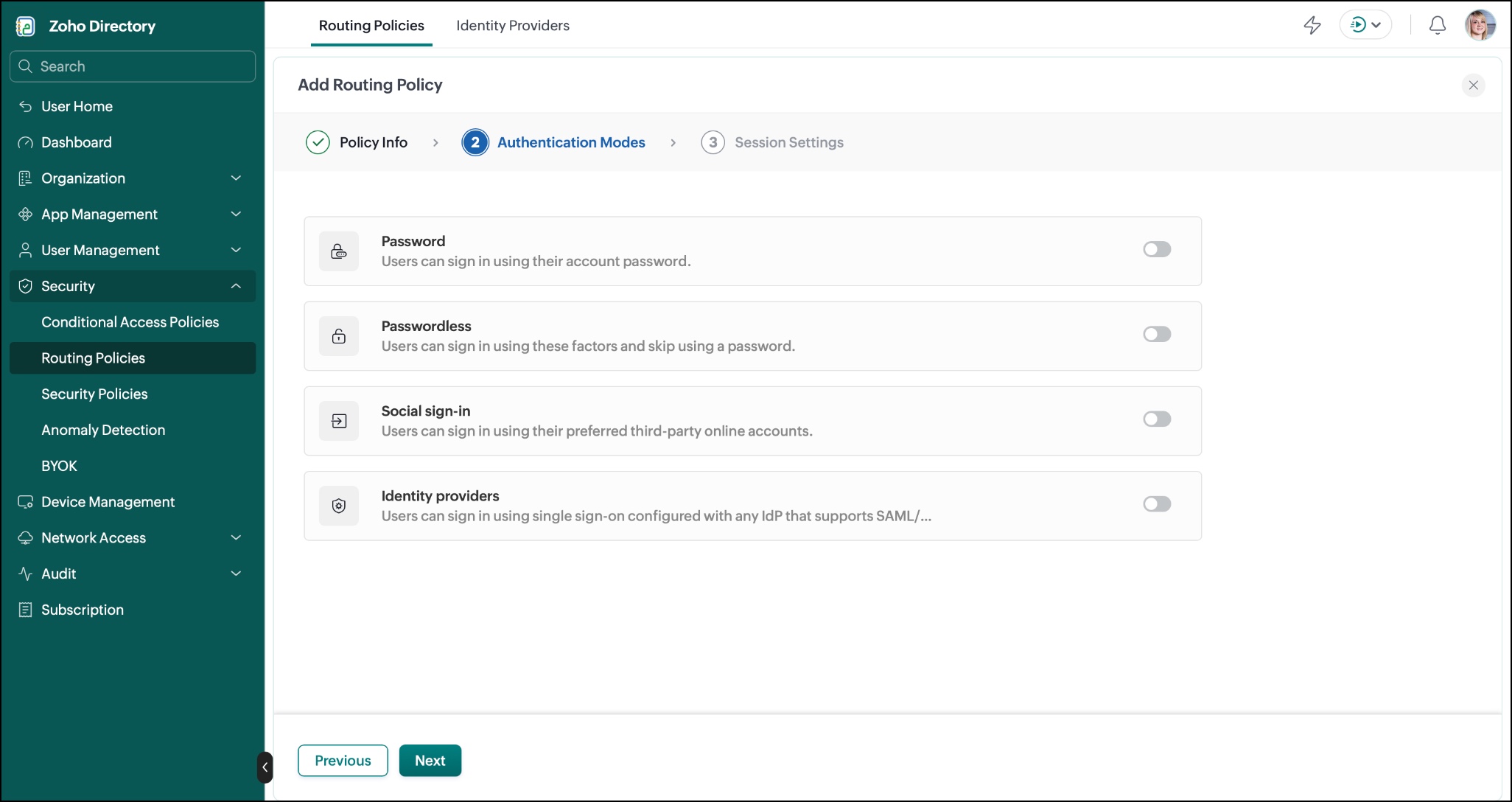This screenshot has height=802, width=1512.
Task: Click the Zoho Directory logo icon
Action: tap(26, 27)
